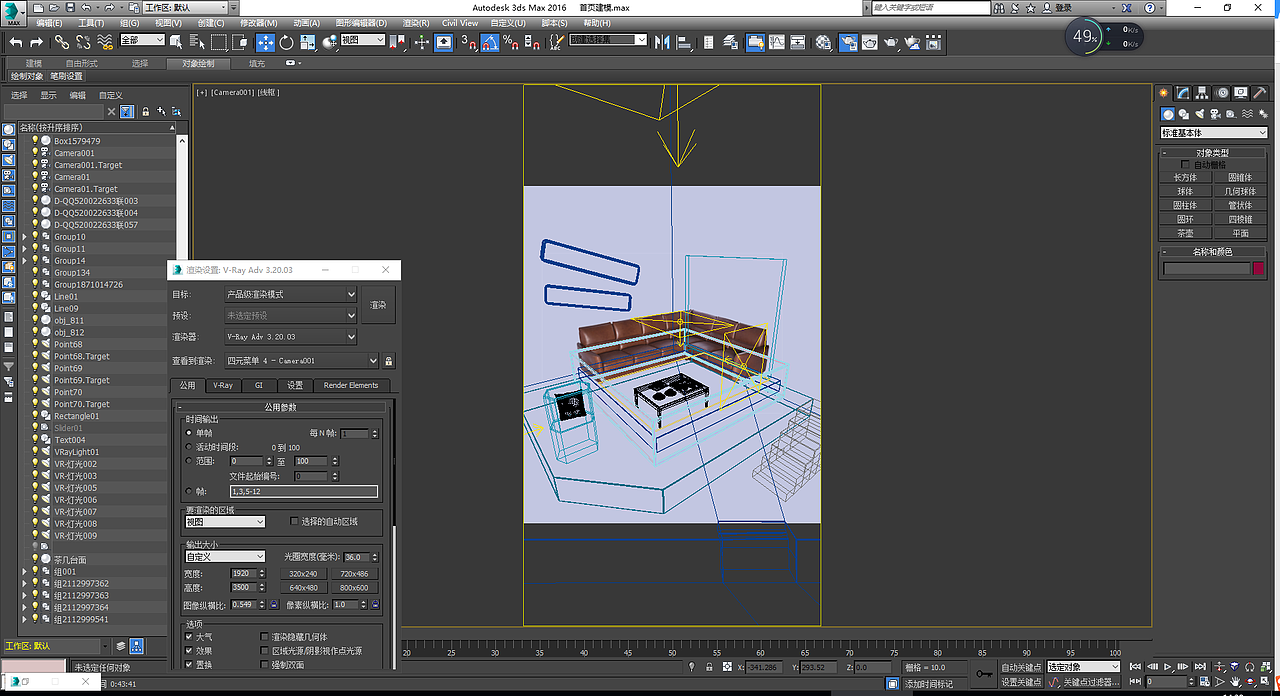This screenshot has height=696, width=1280.
Task: Select the Space Warps waves icon
Action: coord(1247,114)
